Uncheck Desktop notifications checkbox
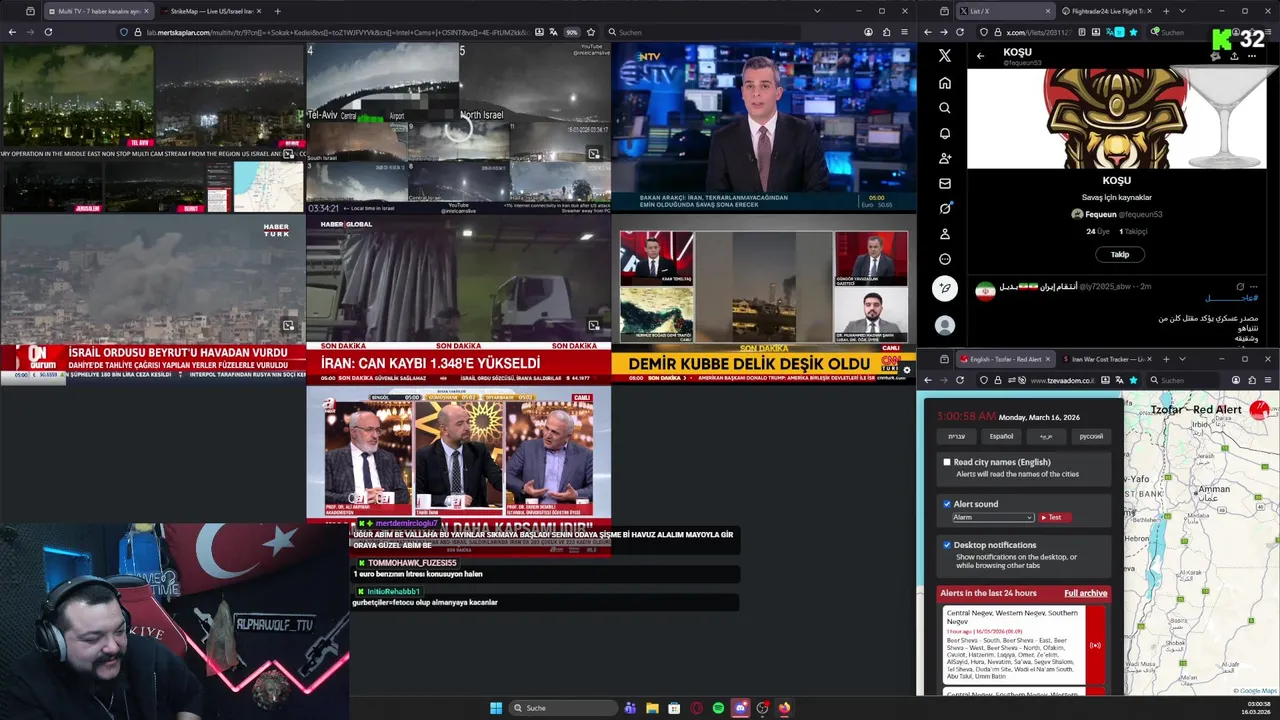Screen dimensions: 1280x720 coord(947,545)
